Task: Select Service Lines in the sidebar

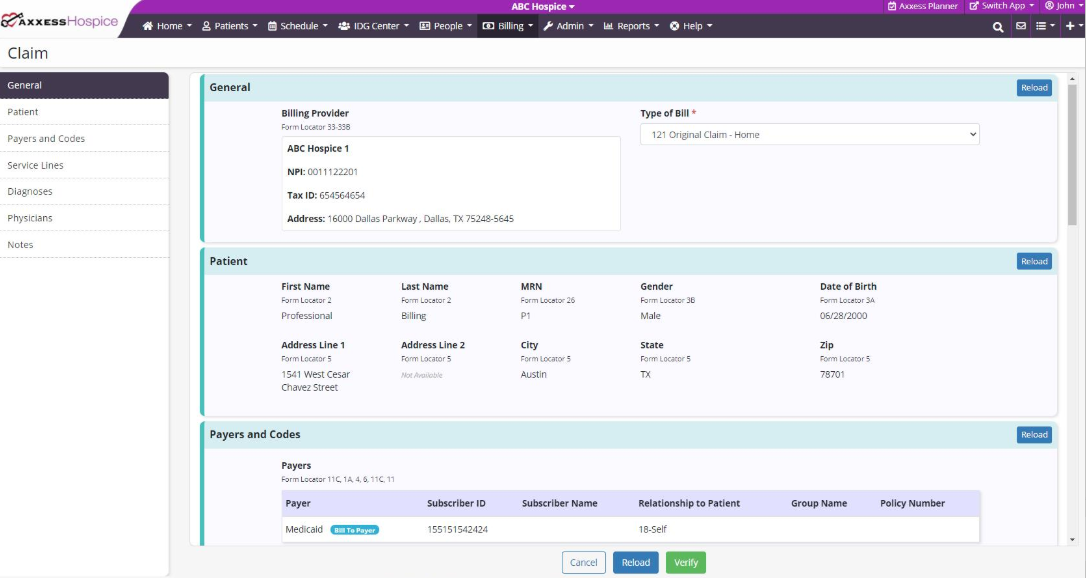Action: 36,165
